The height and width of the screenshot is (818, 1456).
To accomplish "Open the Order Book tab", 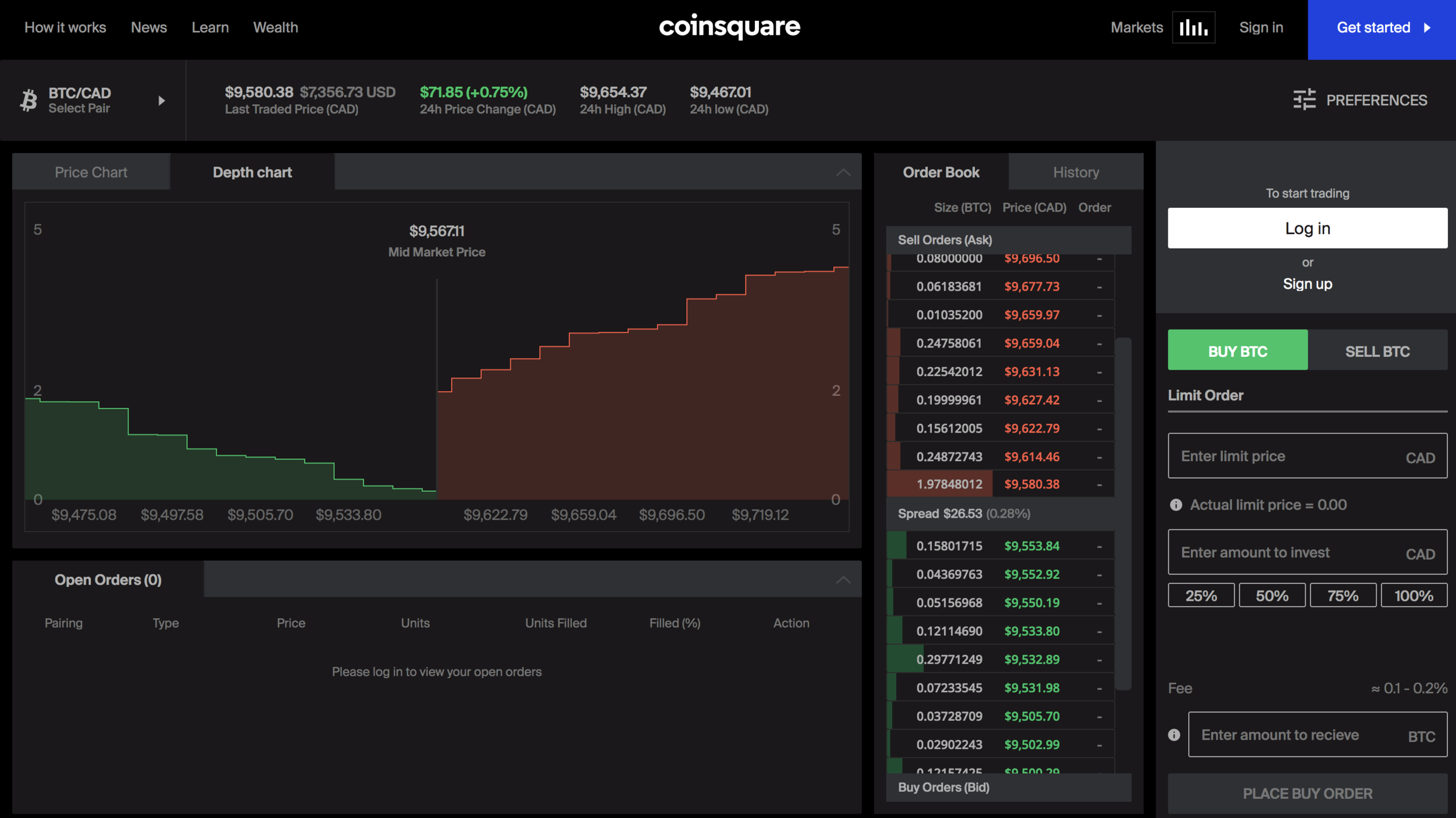I will click(x=941, y=172).
